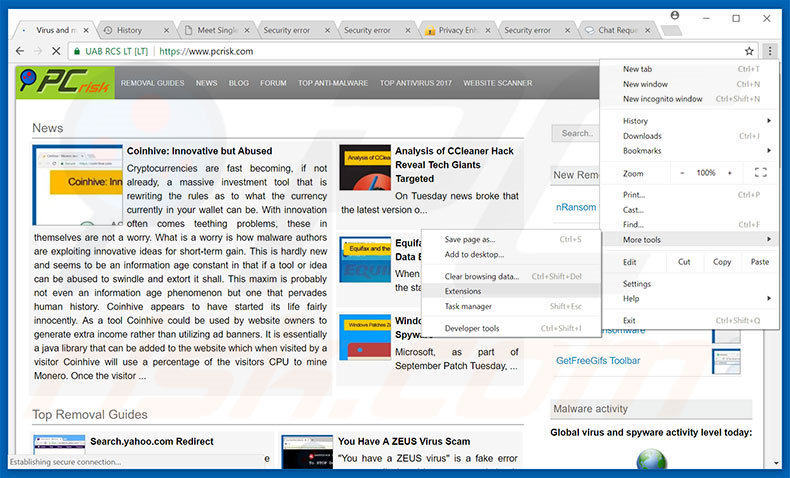Screen dimensions: 790x478
Task: Toggle fullscreen icon in Zoom row
Action: tap(761, 173)
